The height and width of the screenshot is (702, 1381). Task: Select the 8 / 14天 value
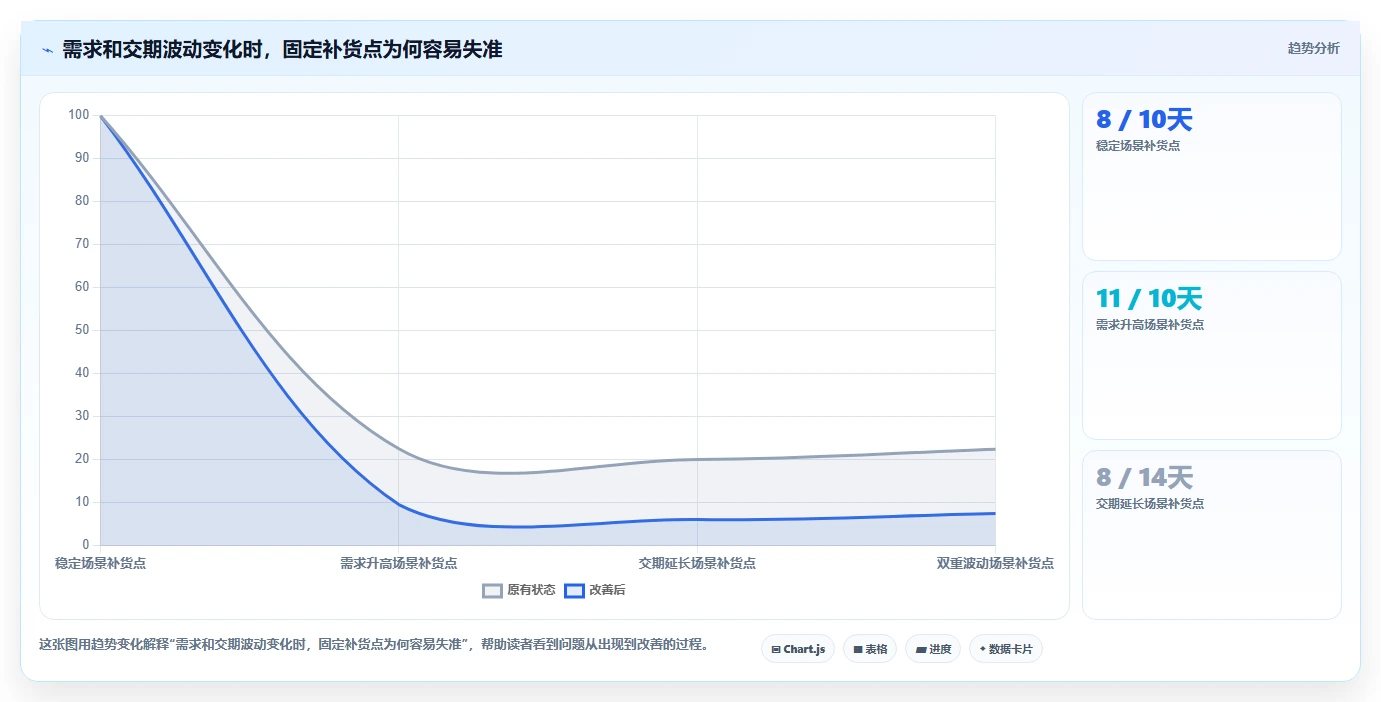1144,478
